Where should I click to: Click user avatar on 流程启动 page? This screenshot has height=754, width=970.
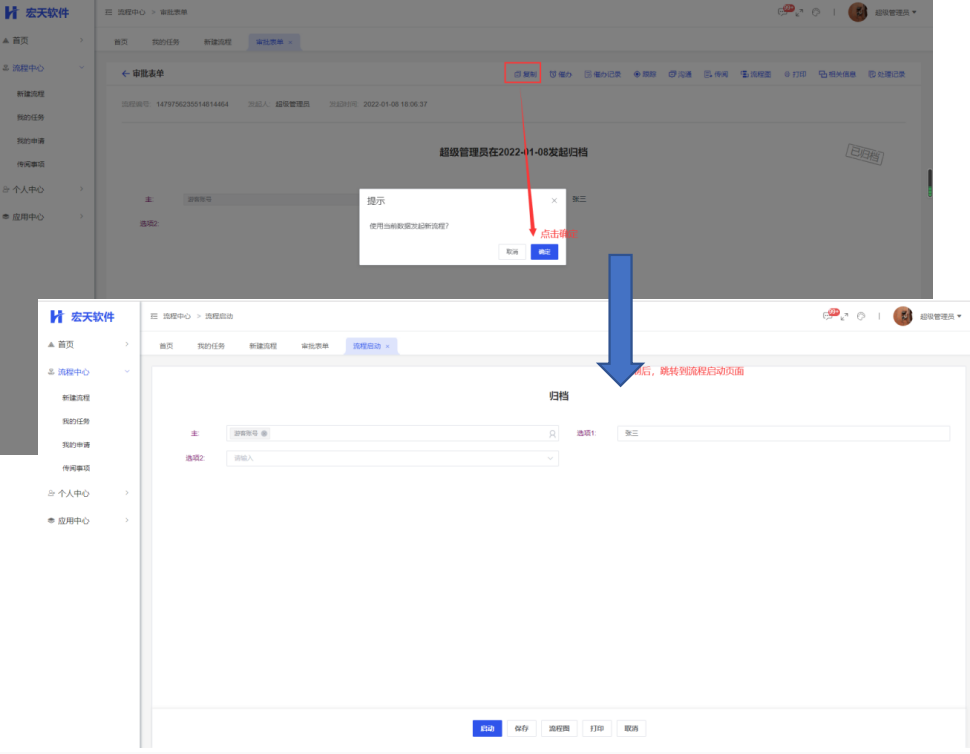[903, 316]
